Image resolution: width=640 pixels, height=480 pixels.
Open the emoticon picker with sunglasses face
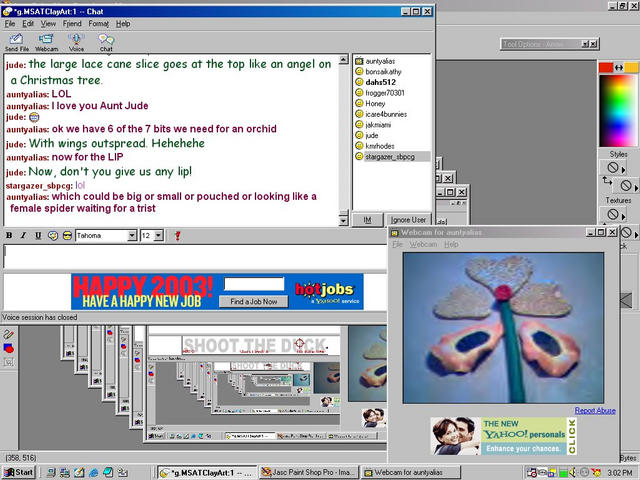[67, 236]
